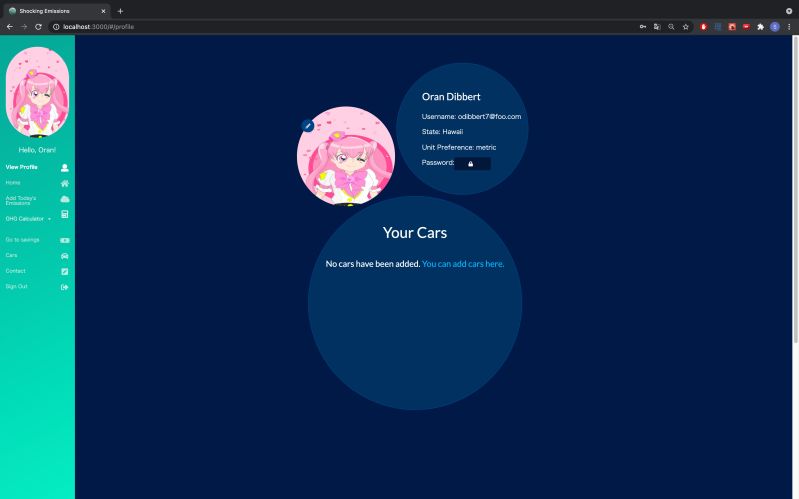
Task: Click the 'No cars have been added.' text
Action: [x=372, y=264]
